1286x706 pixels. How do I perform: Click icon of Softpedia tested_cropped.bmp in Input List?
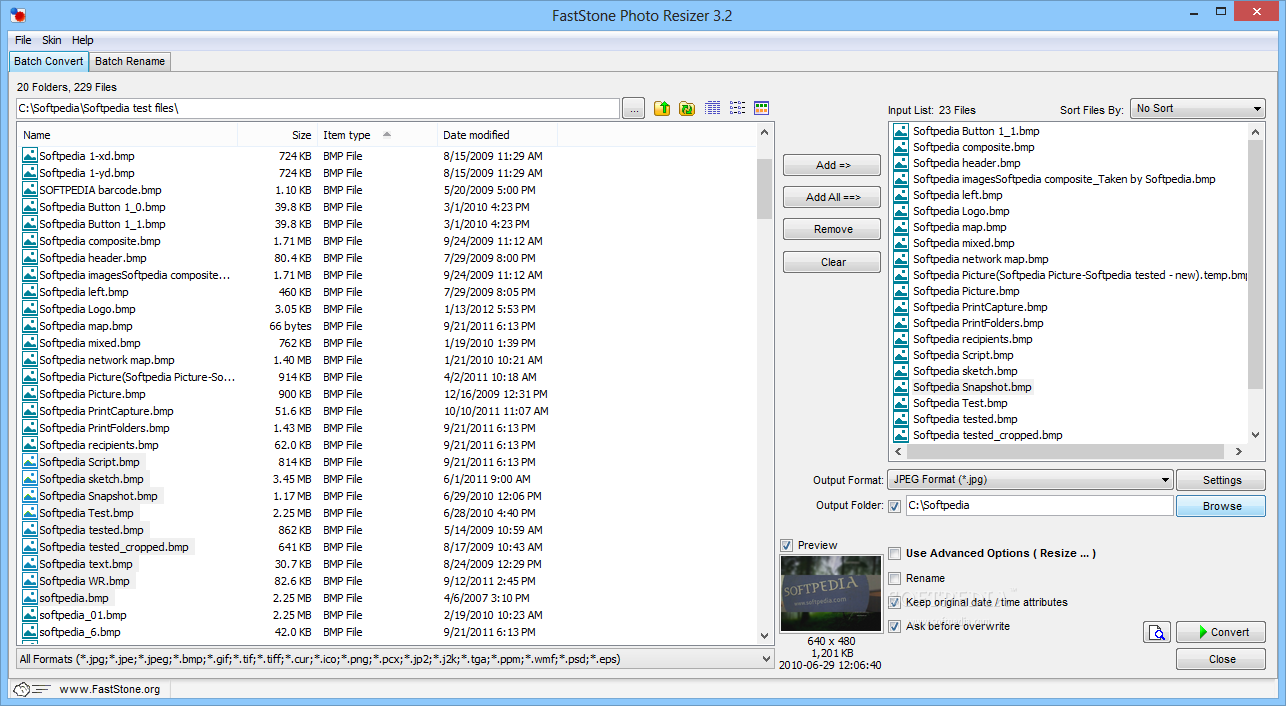[901, 435]
